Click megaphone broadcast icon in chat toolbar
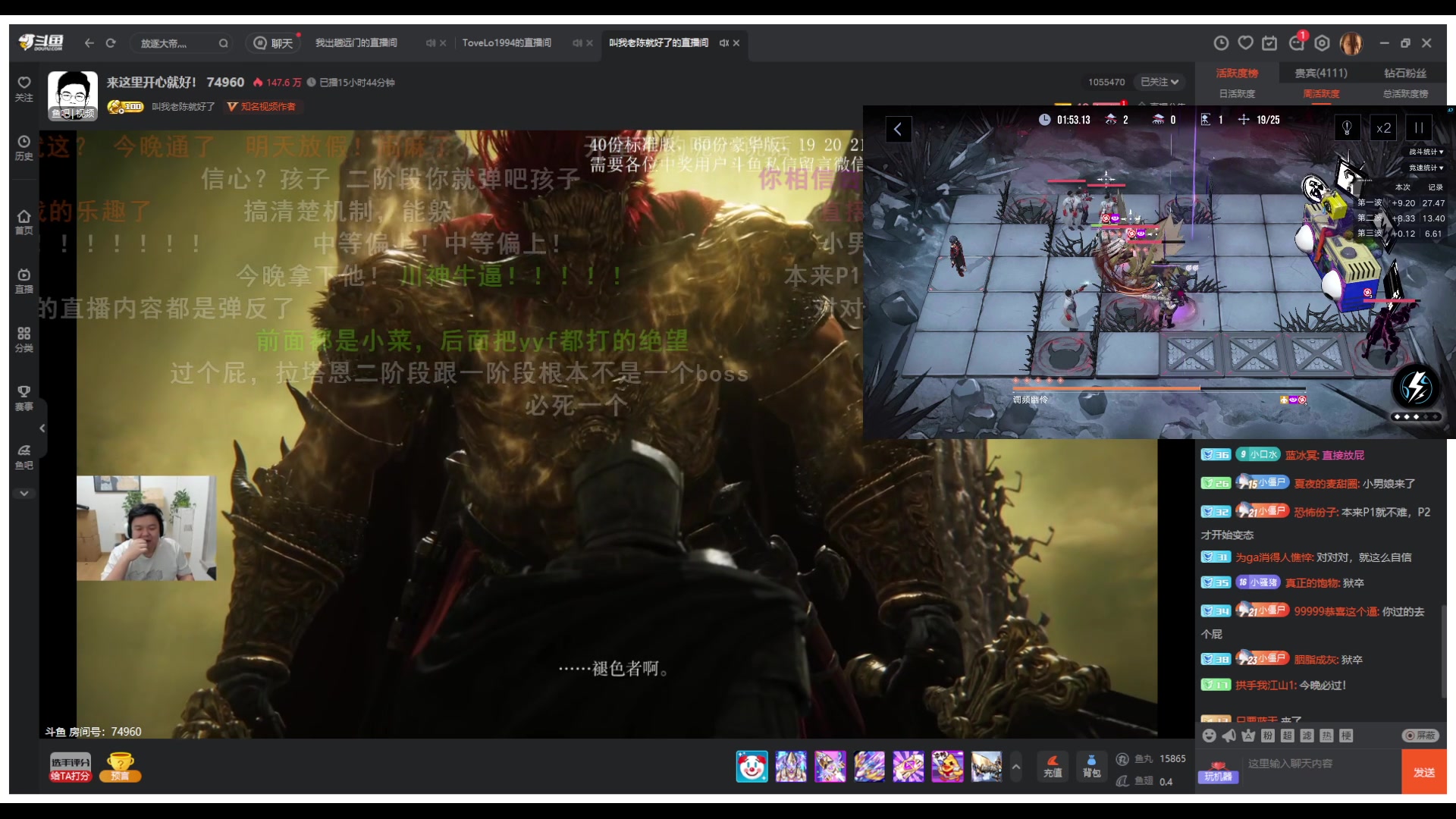The height and width of the screenshot is (819, 1456). [x=1228, y=736]
